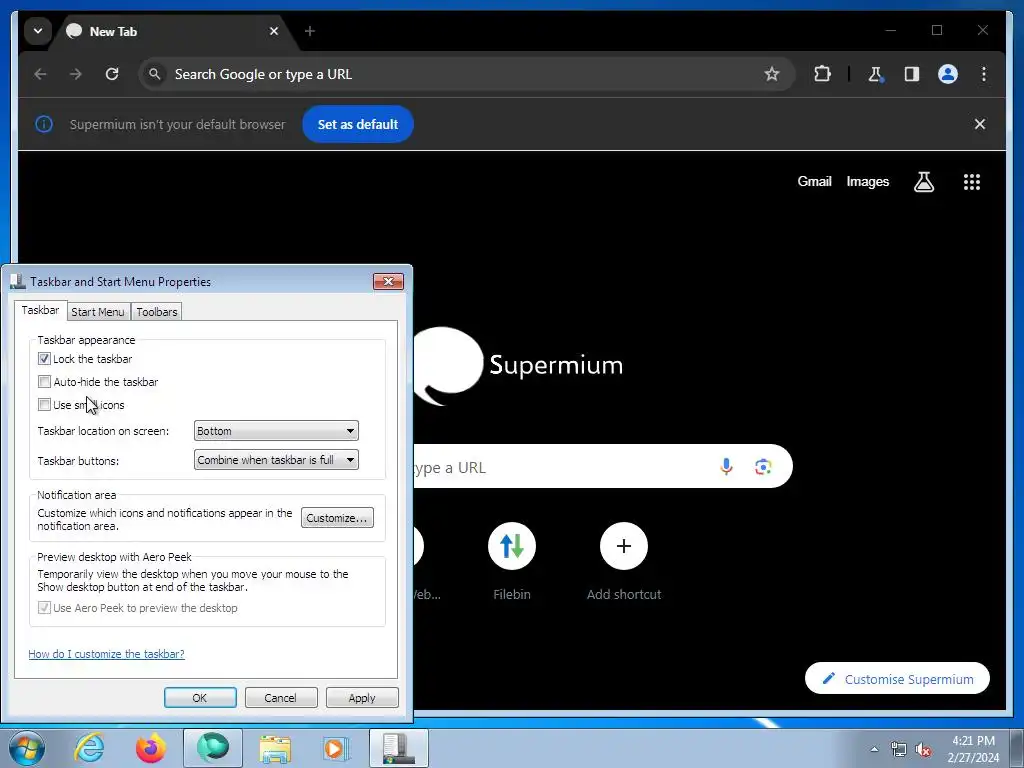Select Taskbar Properties taskbar button
The height and width of the screenshot is (768, 1024).
(x=399, y=748)
